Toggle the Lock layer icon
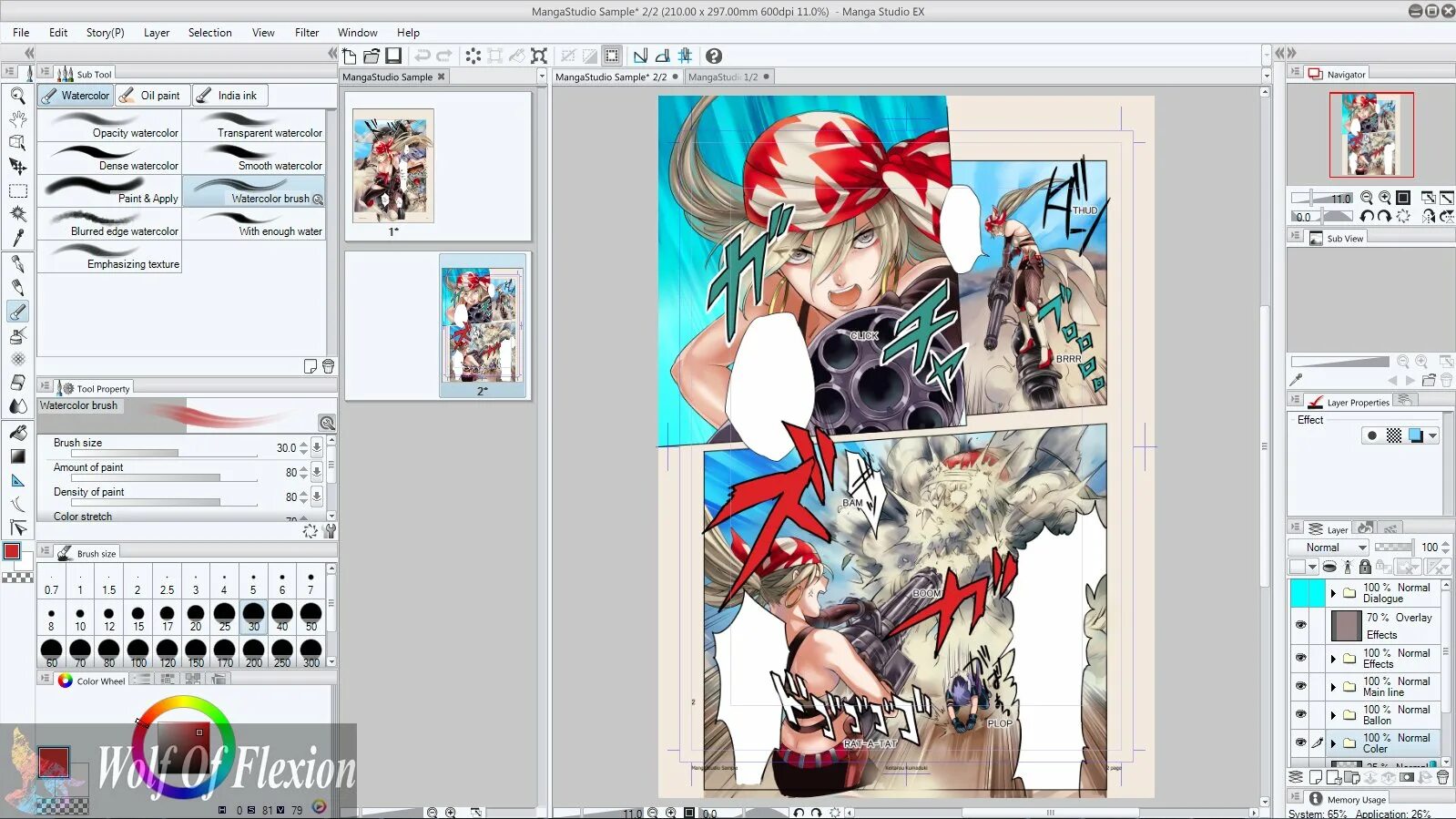This screenshot has height=819, width=1456. pos(1365,567)
